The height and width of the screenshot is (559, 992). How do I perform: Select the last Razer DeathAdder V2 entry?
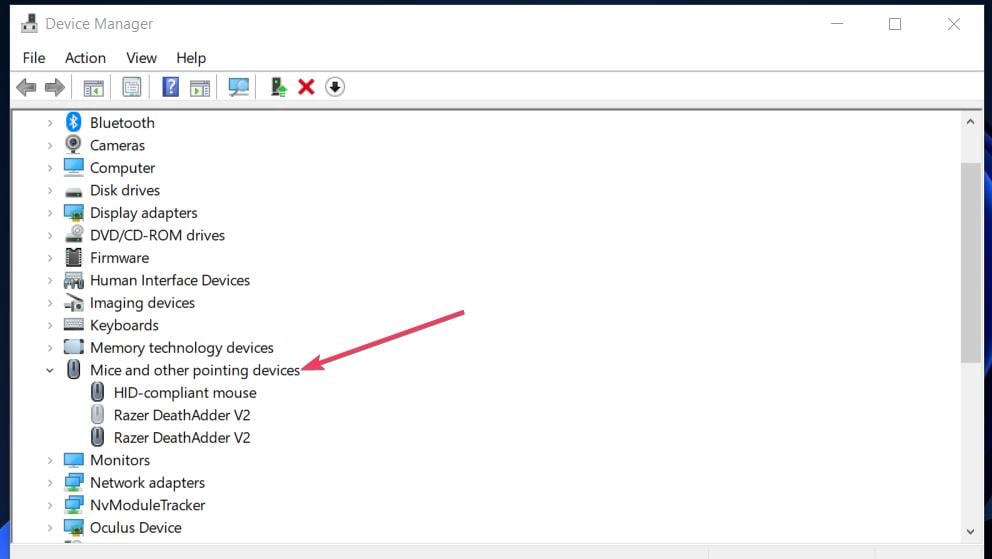182,438
